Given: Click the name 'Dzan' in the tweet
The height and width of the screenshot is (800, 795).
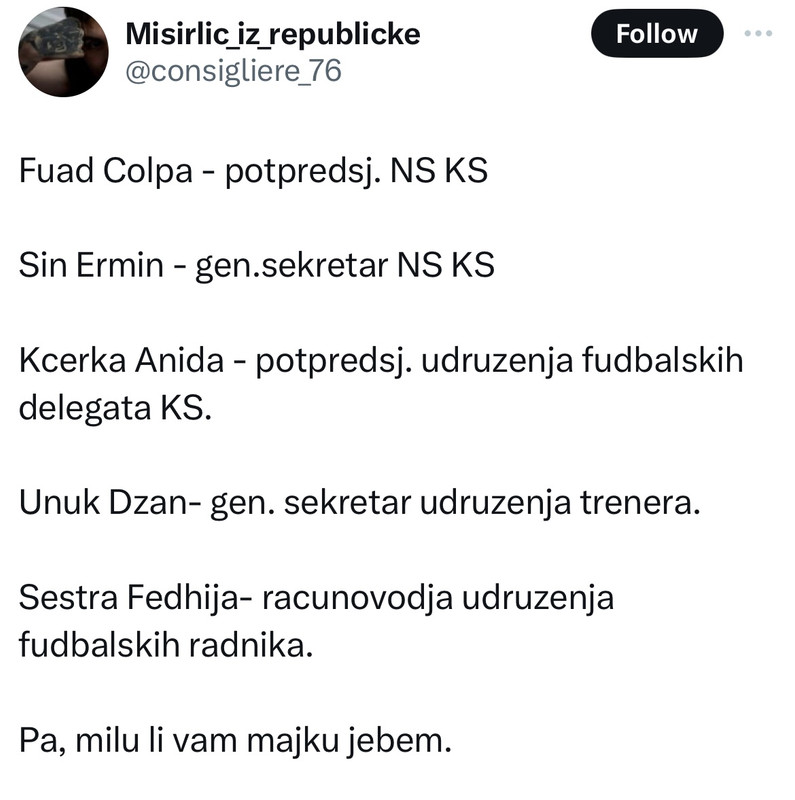Looking at the screenshot, I should tap(148, 503).
